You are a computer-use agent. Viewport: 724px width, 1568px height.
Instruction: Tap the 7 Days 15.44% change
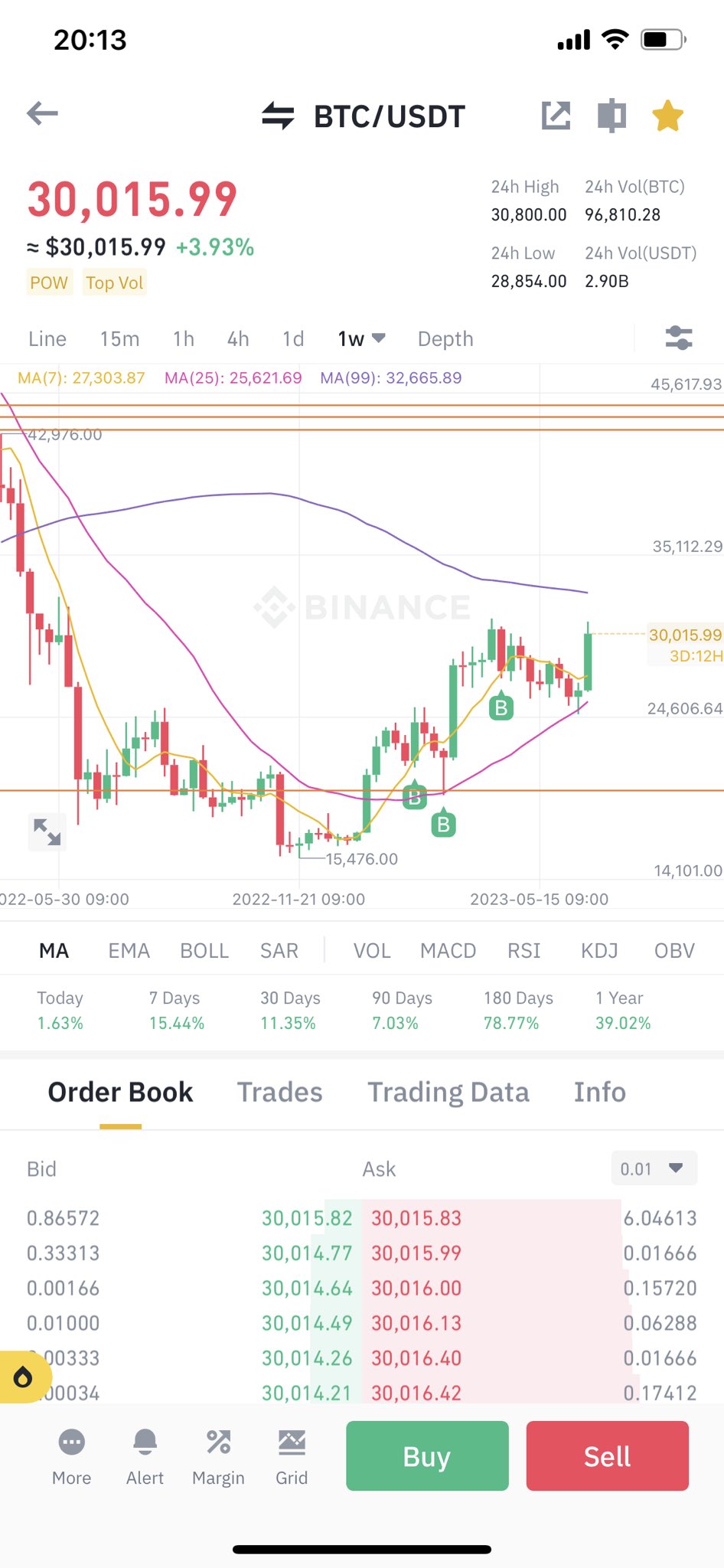[177, 1011]
